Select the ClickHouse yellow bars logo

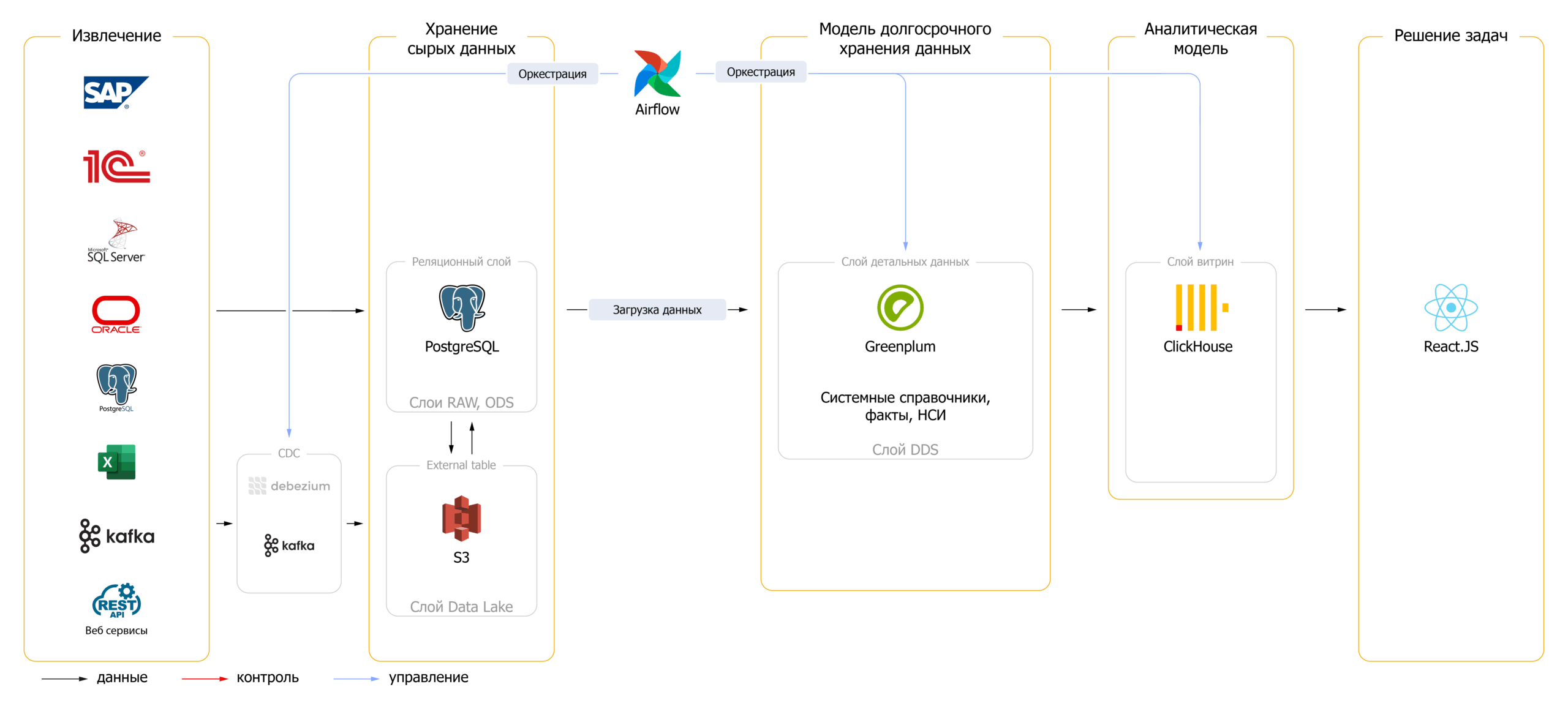point(1200,307)
